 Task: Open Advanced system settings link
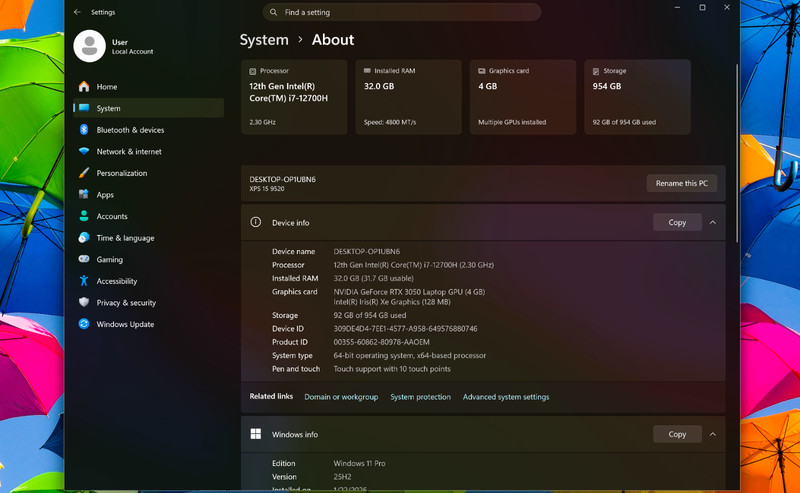pos(506,397)
